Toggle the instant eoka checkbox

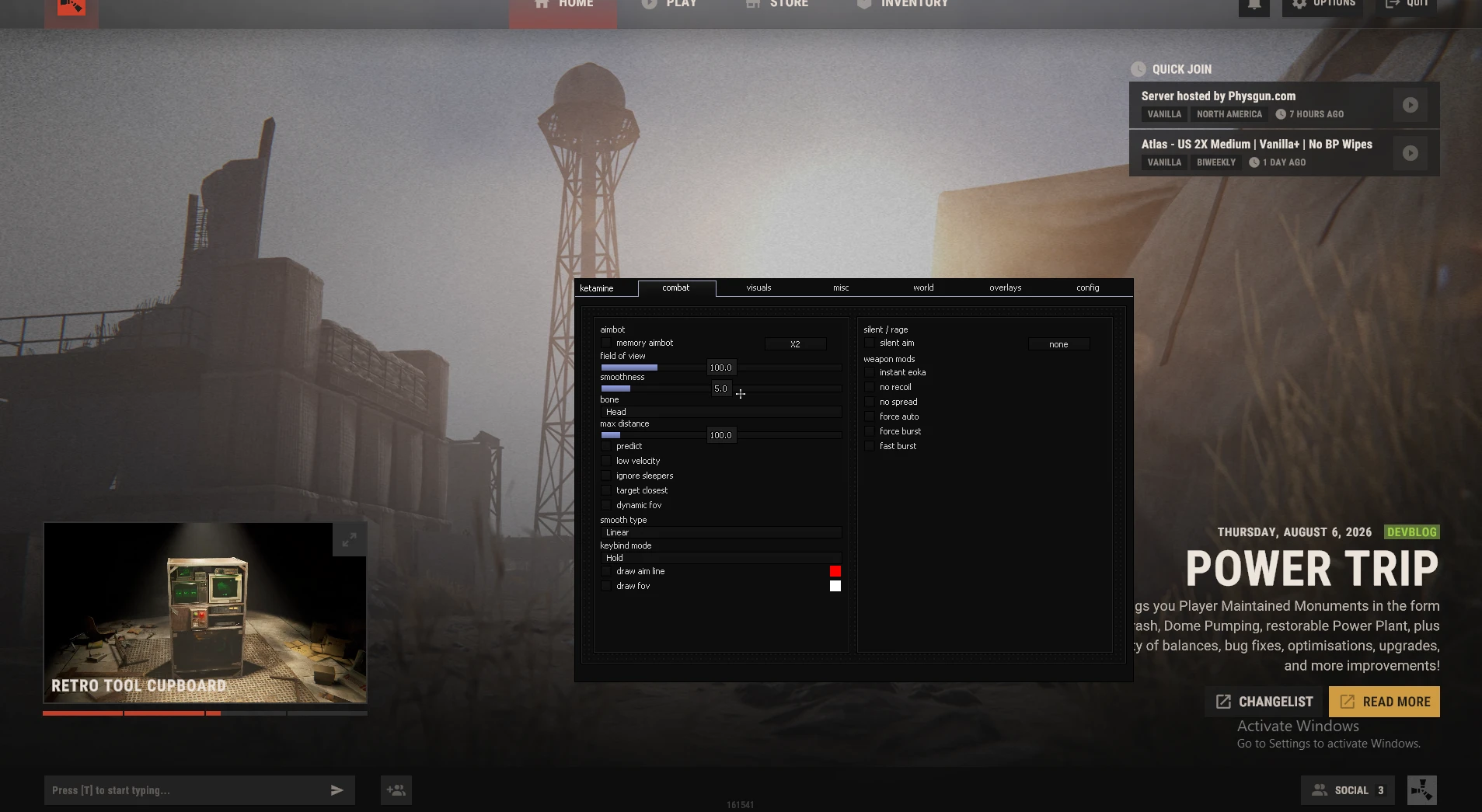(x=870, y=372)
